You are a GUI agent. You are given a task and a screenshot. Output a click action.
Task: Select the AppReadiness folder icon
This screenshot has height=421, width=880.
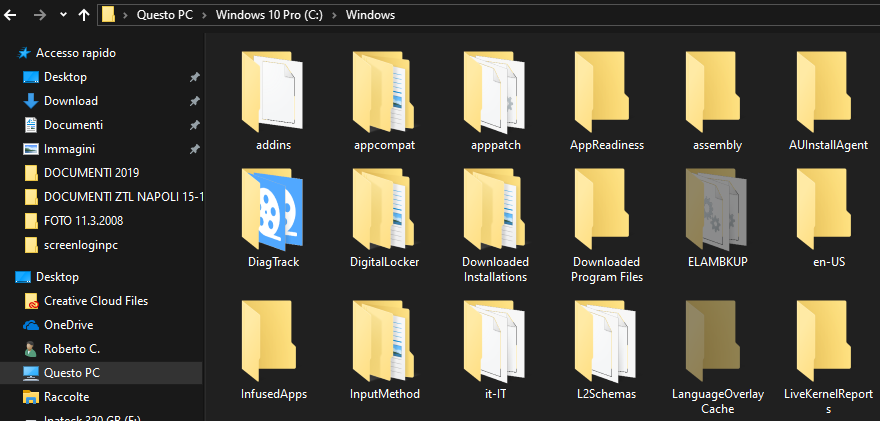[601, 92]
